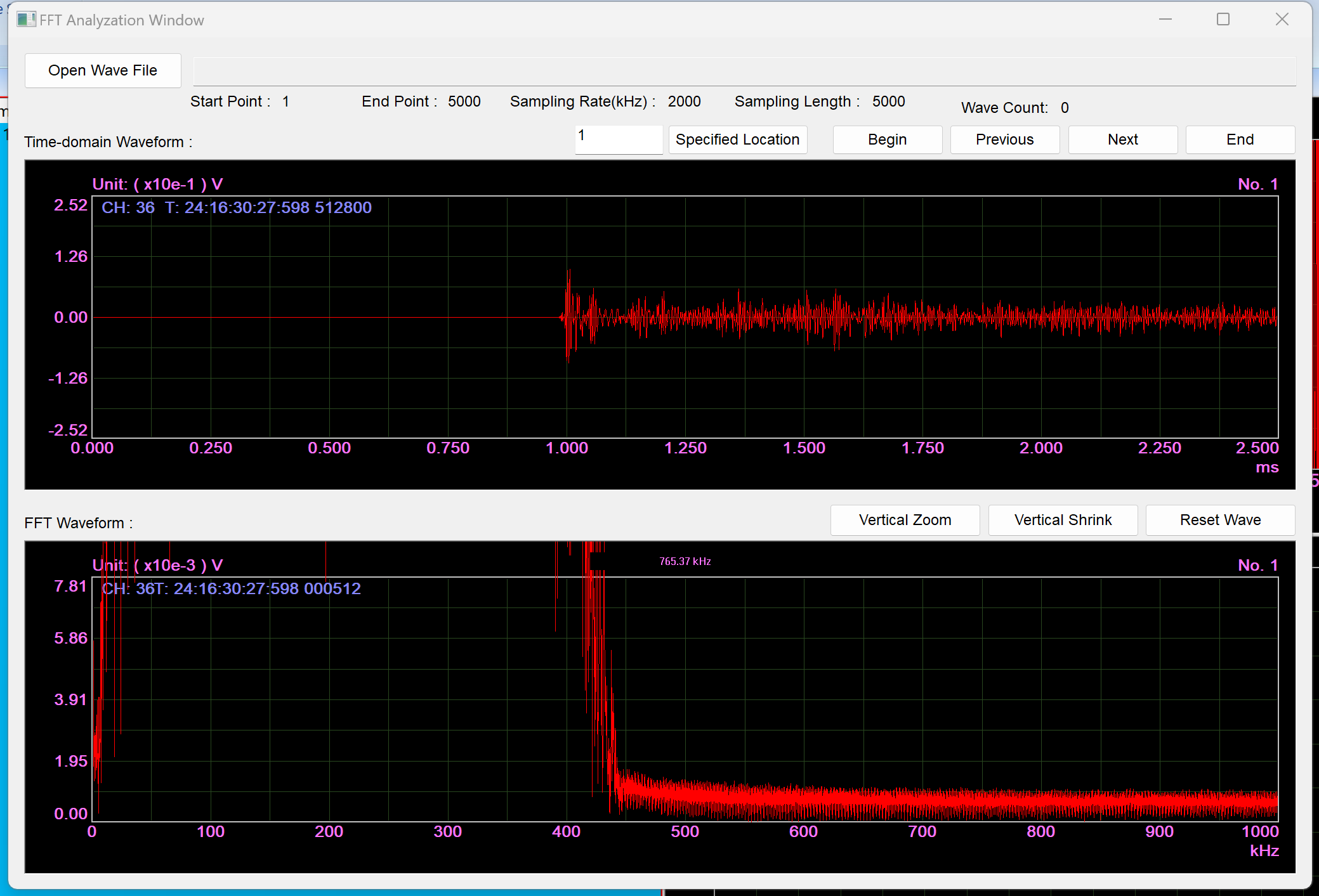Jump to the End waveform
This screenshot has height=896, width=1319.
[x=1240, y=140]
